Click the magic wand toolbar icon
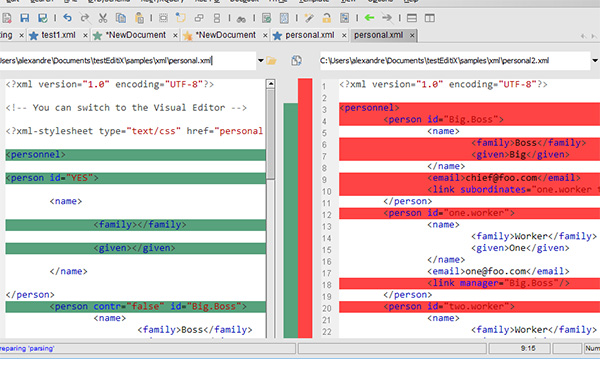This screenshot has height=365, width=600. tap(309, 18)
